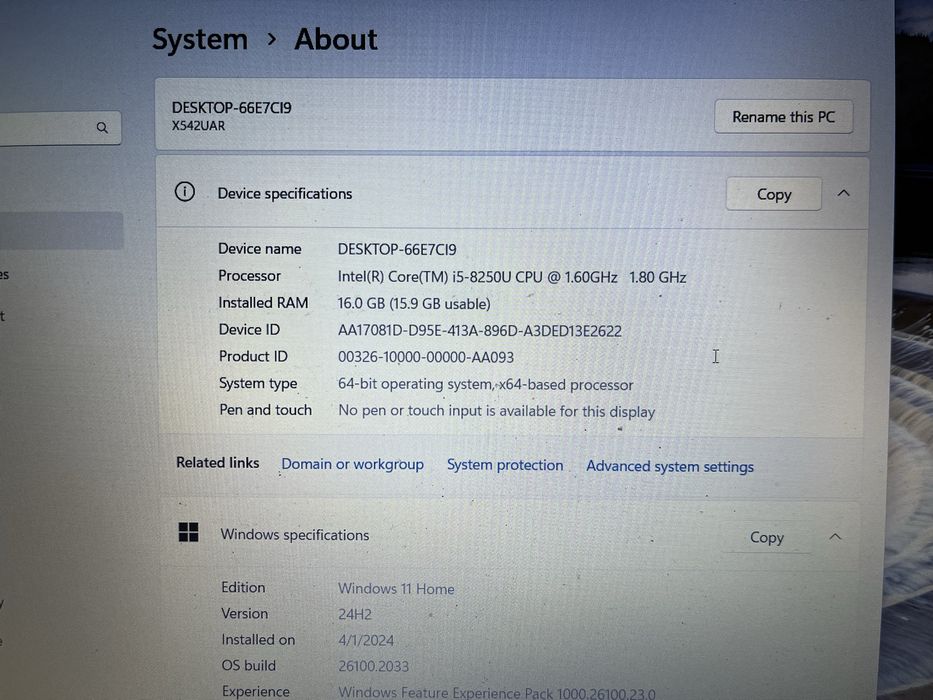Open Advanced system settings link
Image resolution: width=933 pixels, height=700 pixels.
coord(670,467)
